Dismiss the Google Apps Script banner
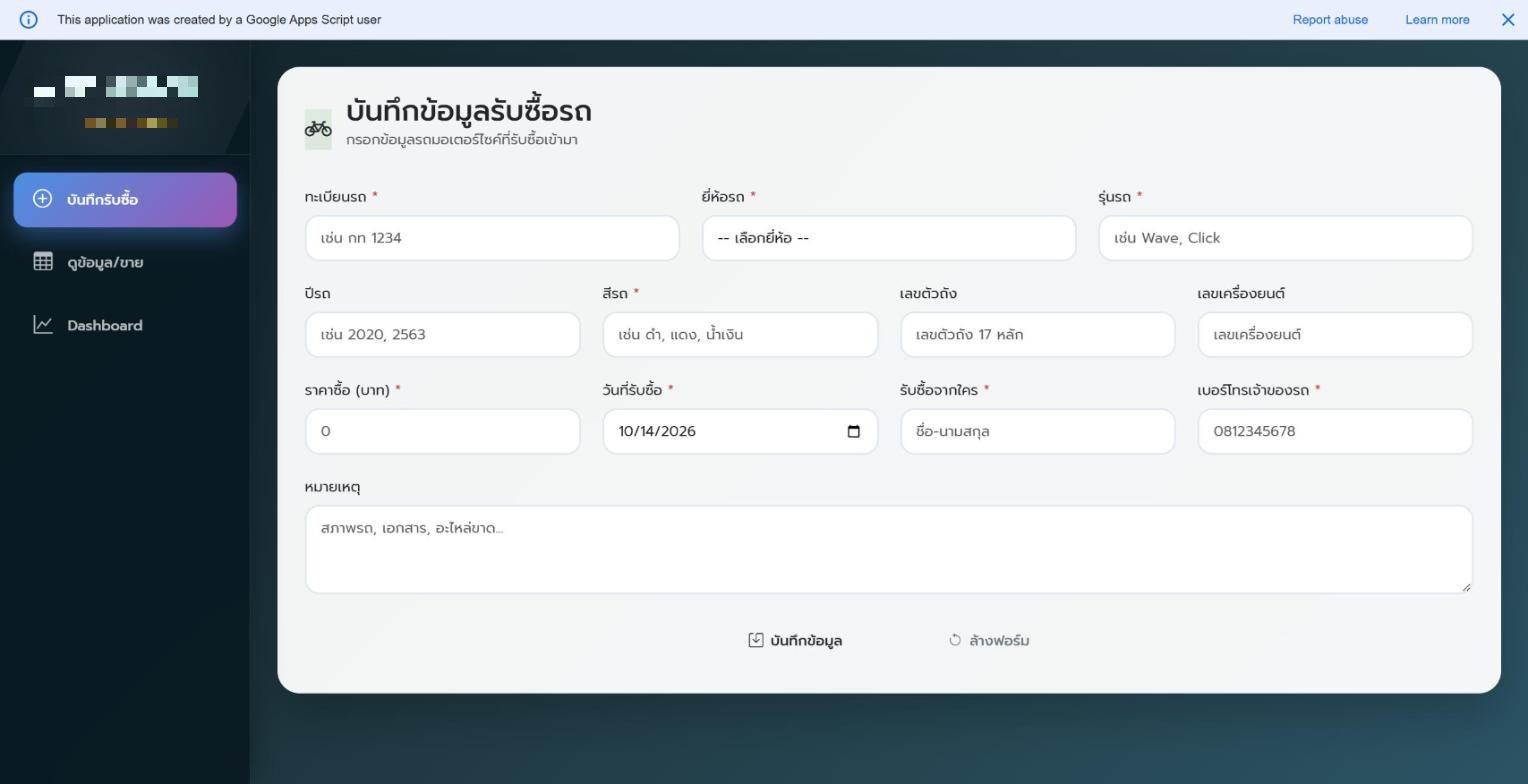This screenshot has height=784, width=1528. coord(1508,20)
